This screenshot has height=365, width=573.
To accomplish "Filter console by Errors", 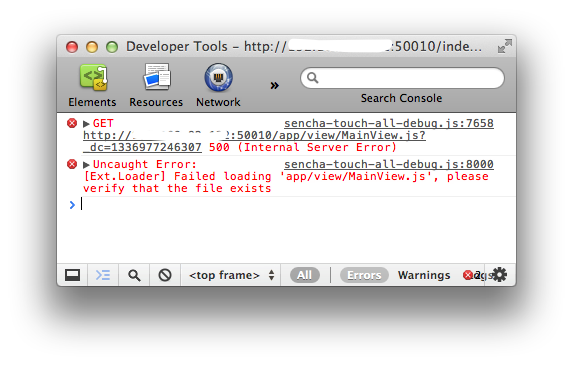I will [x=364, y=275].
